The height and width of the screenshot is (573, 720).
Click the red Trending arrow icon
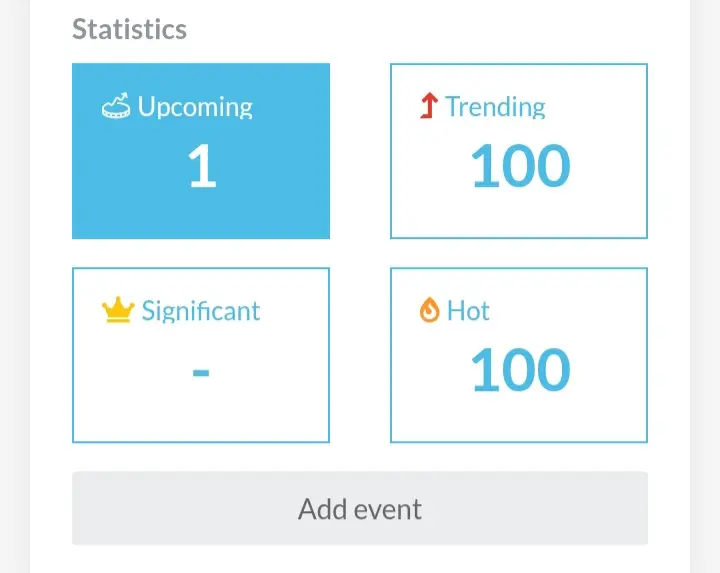[x=429, y=106]
